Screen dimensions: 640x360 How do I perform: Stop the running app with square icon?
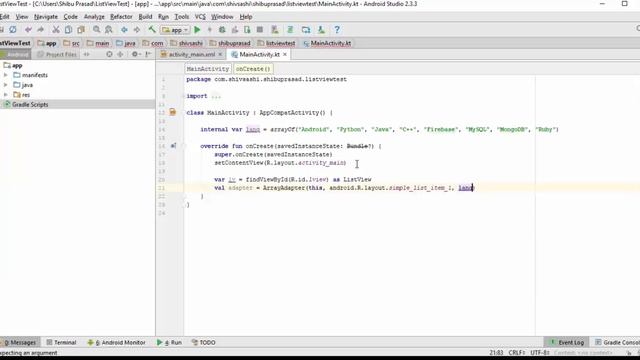[260, 30]
